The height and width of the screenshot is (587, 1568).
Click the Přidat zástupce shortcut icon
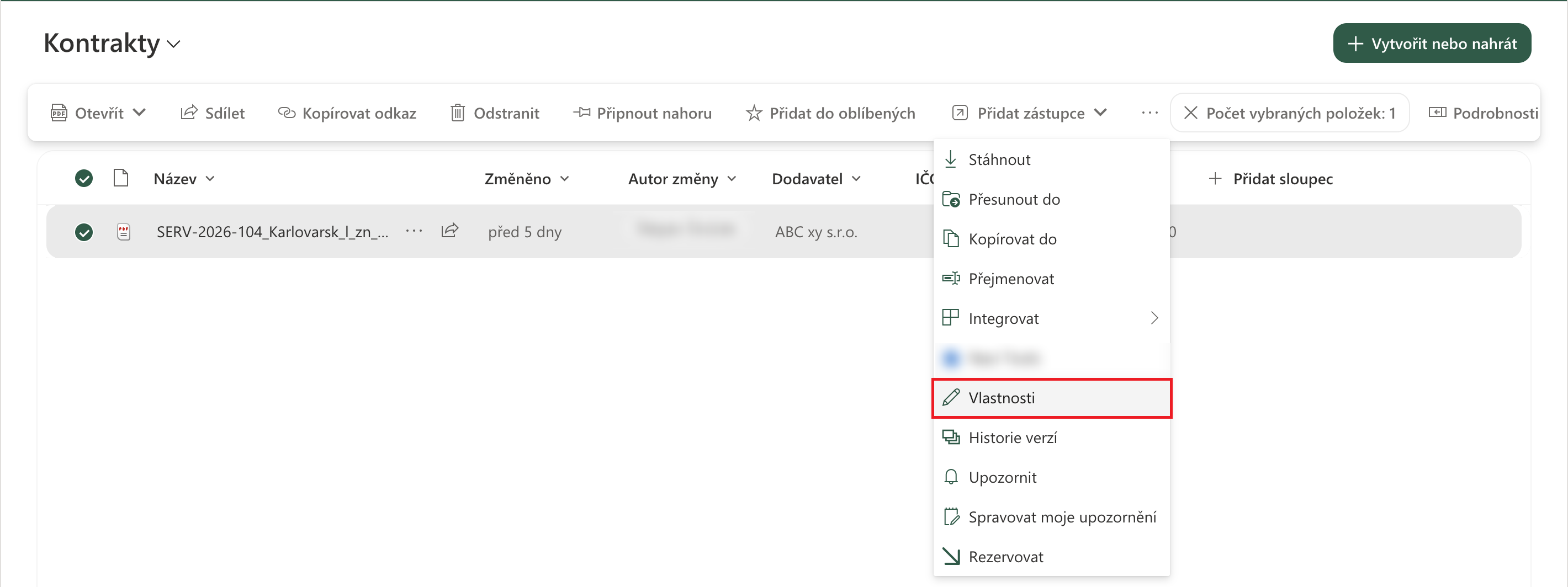pos(960,113)
